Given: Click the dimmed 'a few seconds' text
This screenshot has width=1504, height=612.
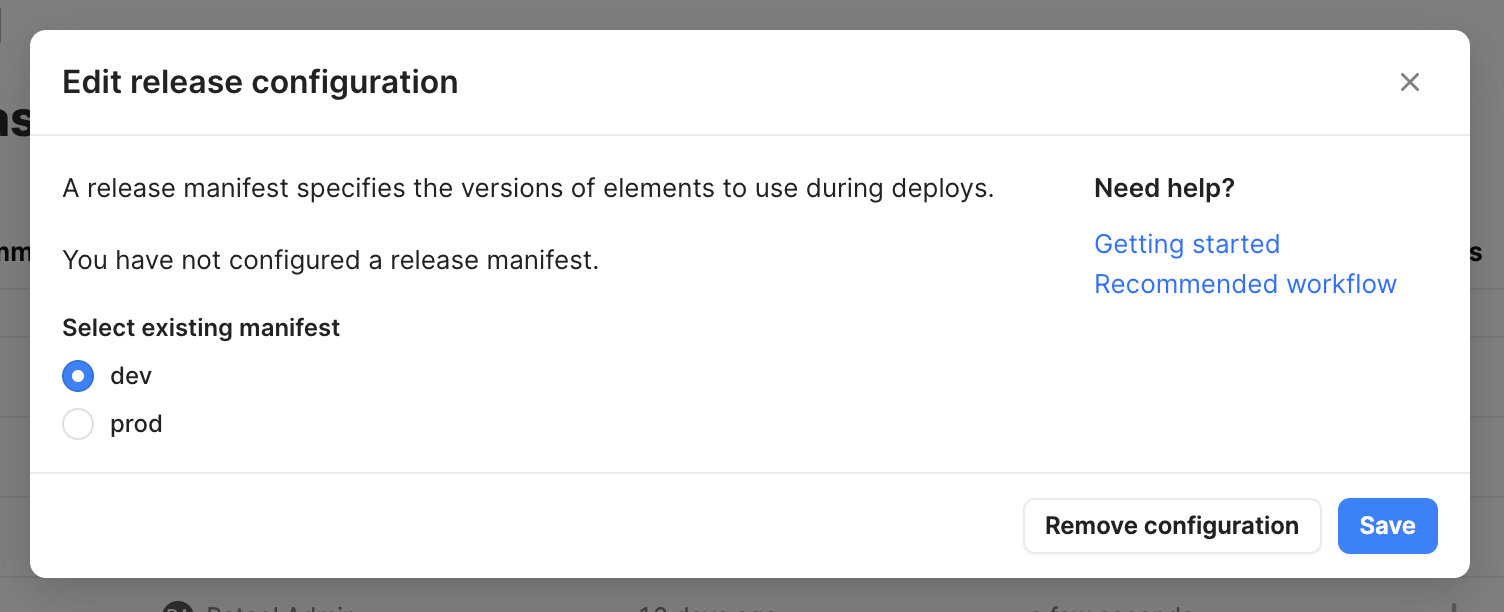Looking at the screenshot, I should (1112, 607).
